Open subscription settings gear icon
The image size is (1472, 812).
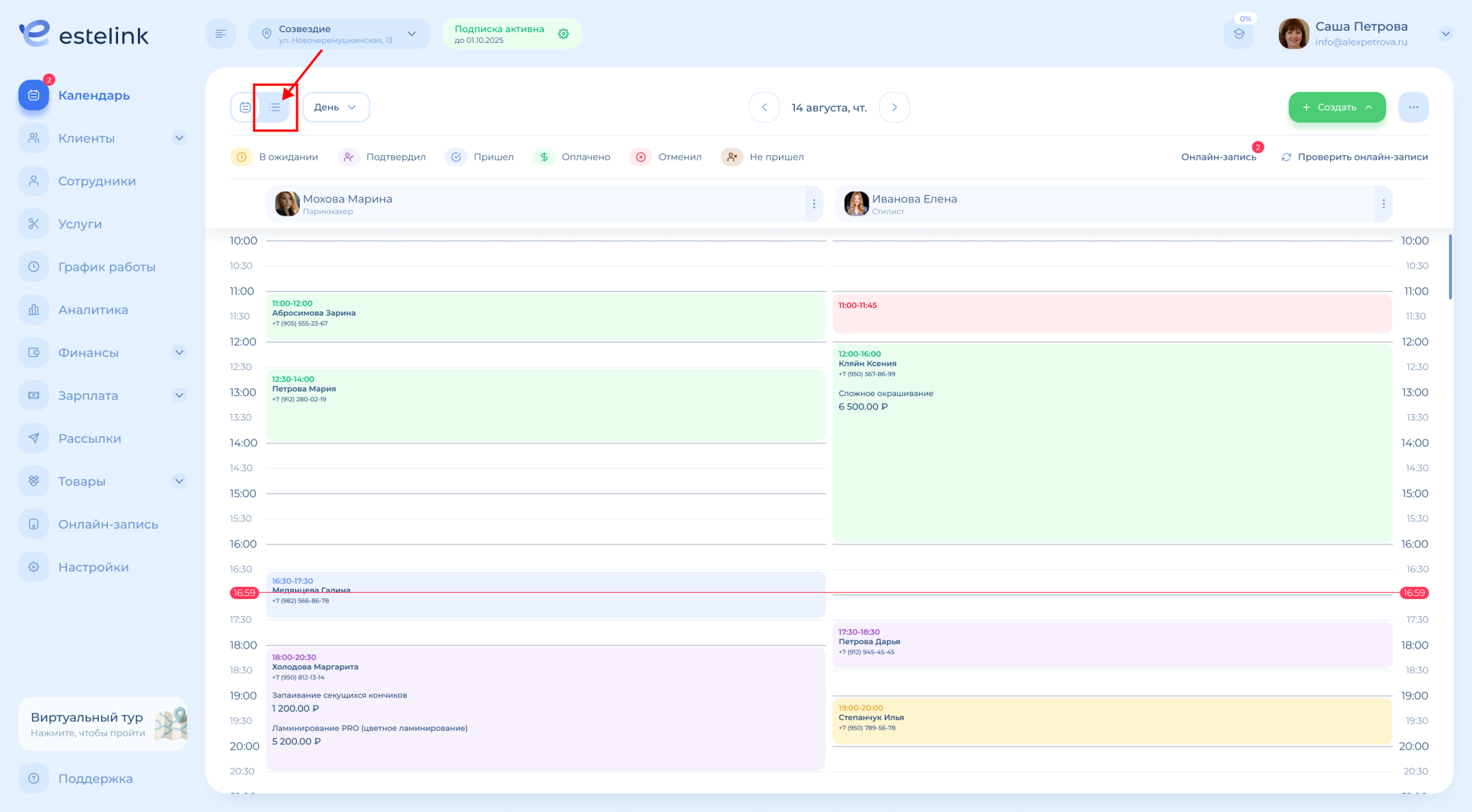564,33
